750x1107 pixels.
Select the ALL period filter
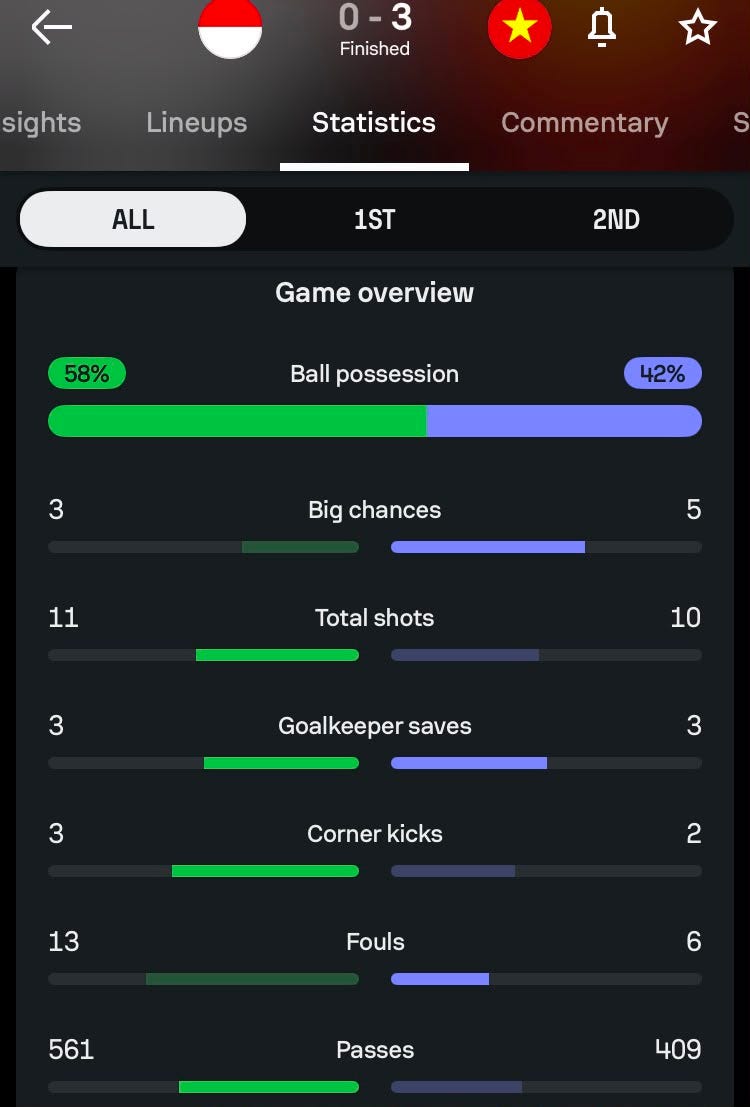(x=133, y=219)
